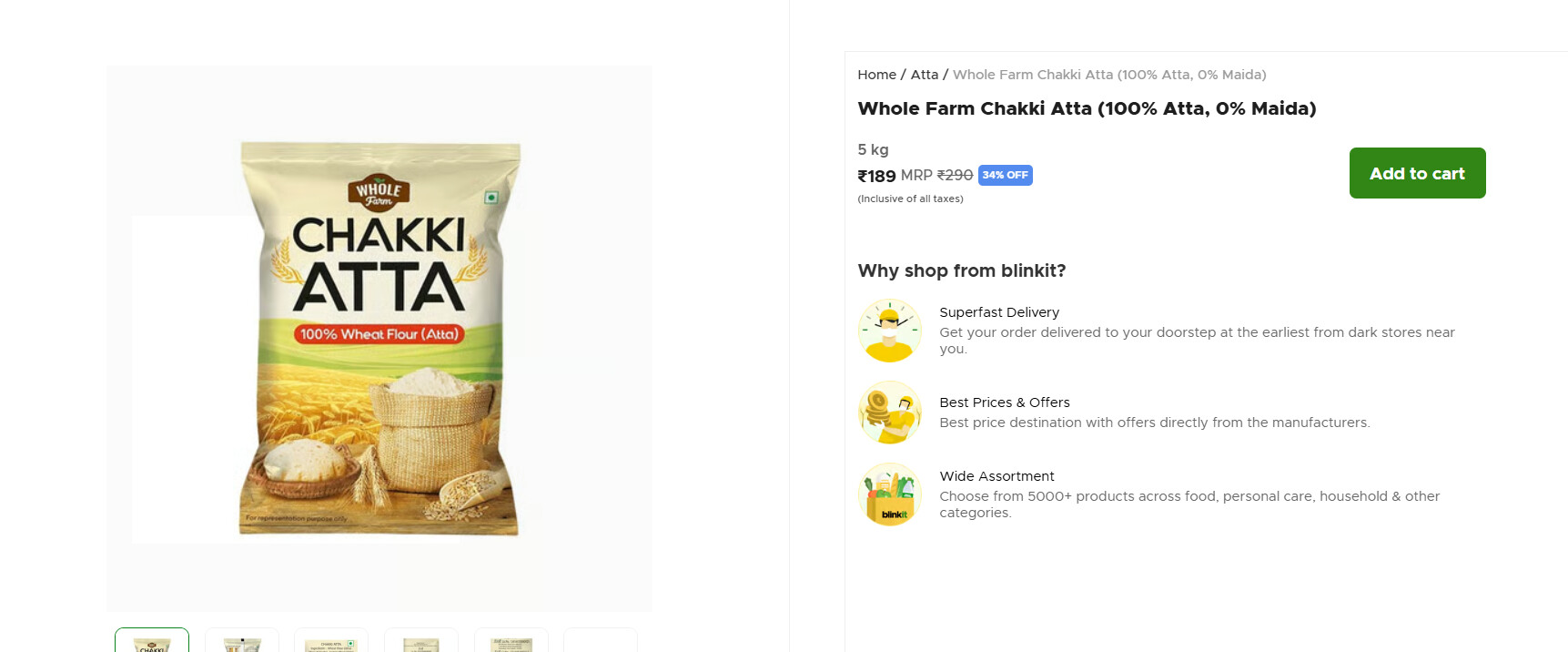View the second product thumbnail image
The width and height of the screenshot is (1568, 652).
[242, 641]
